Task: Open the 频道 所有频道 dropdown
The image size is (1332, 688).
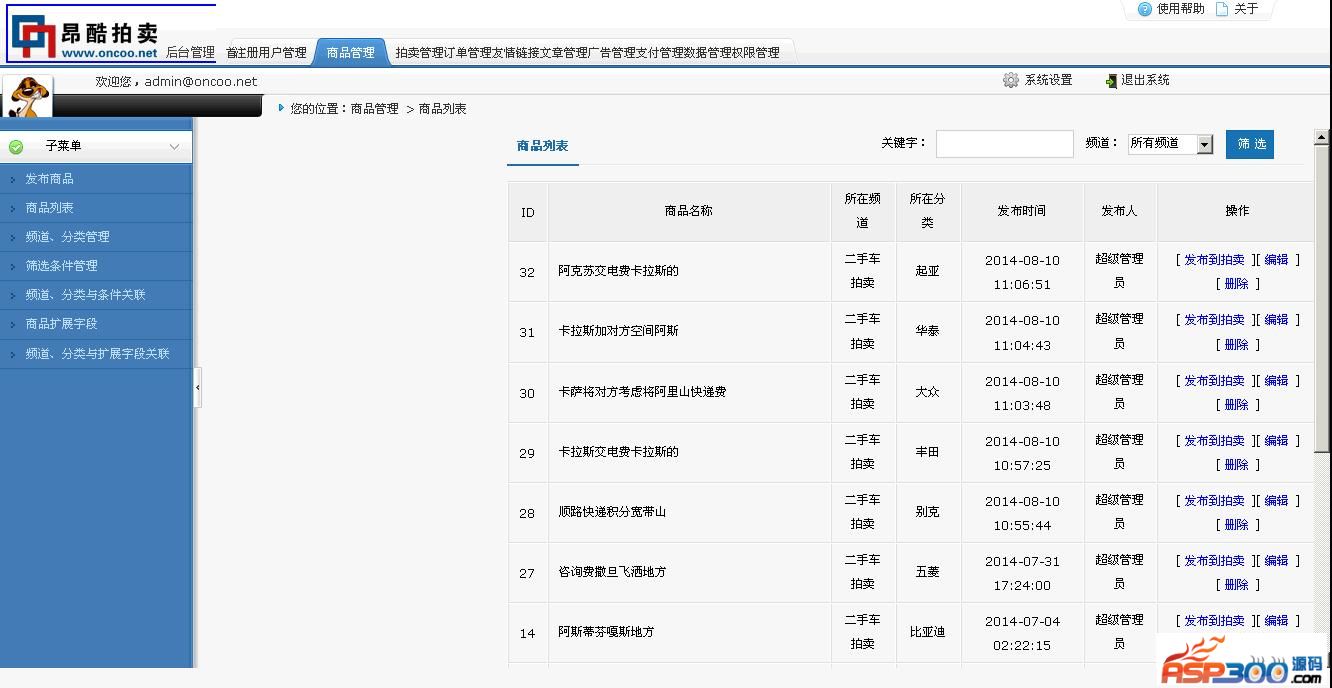Action: [x=1205, y=144]
